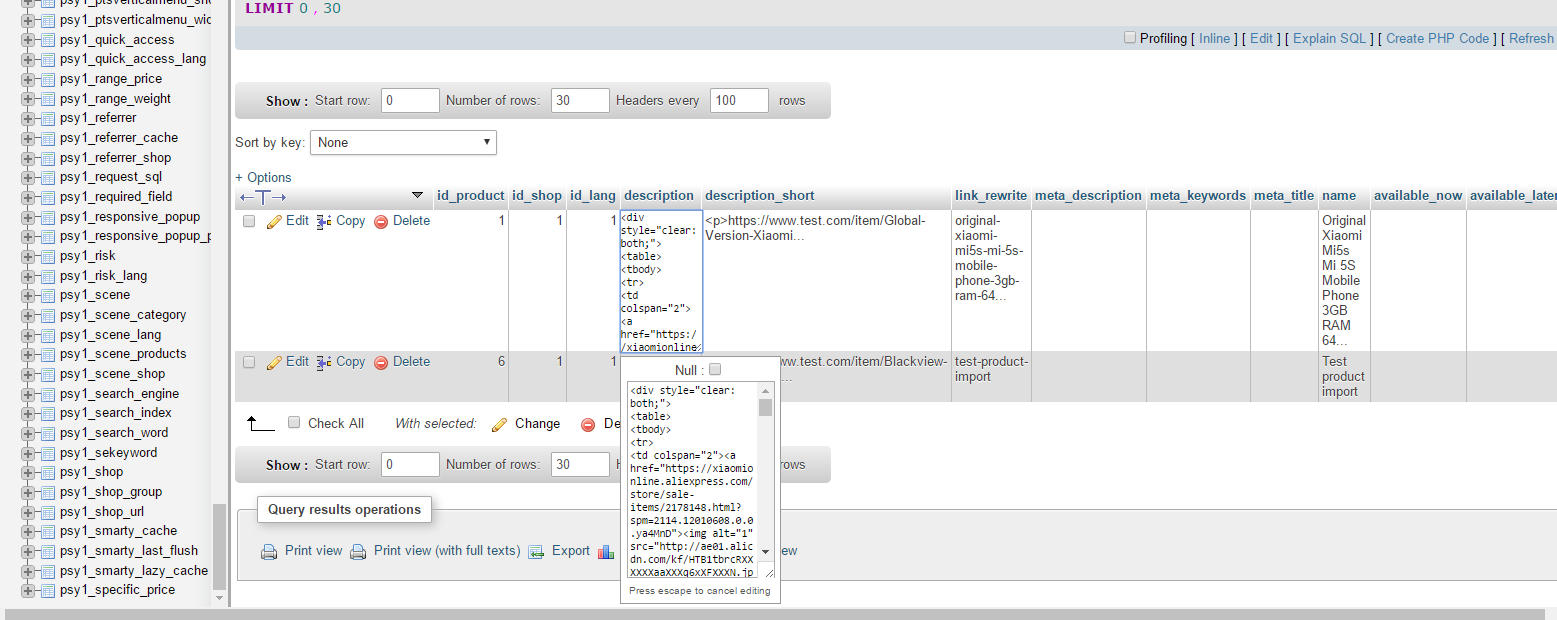Click the red Delete icon in the product 1 row
Screen dimensions: 1557x620
click(x=381, y=222)
